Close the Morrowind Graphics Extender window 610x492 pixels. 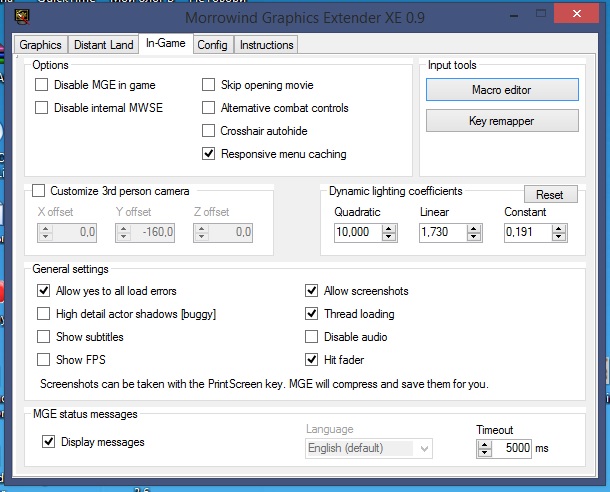tap(577, 14)
